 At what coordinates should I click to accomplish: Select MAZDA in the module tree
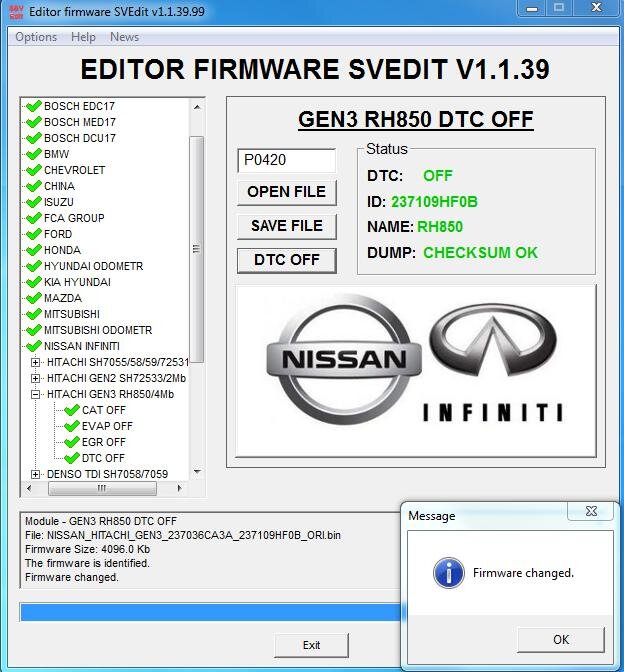coord(63,298)
